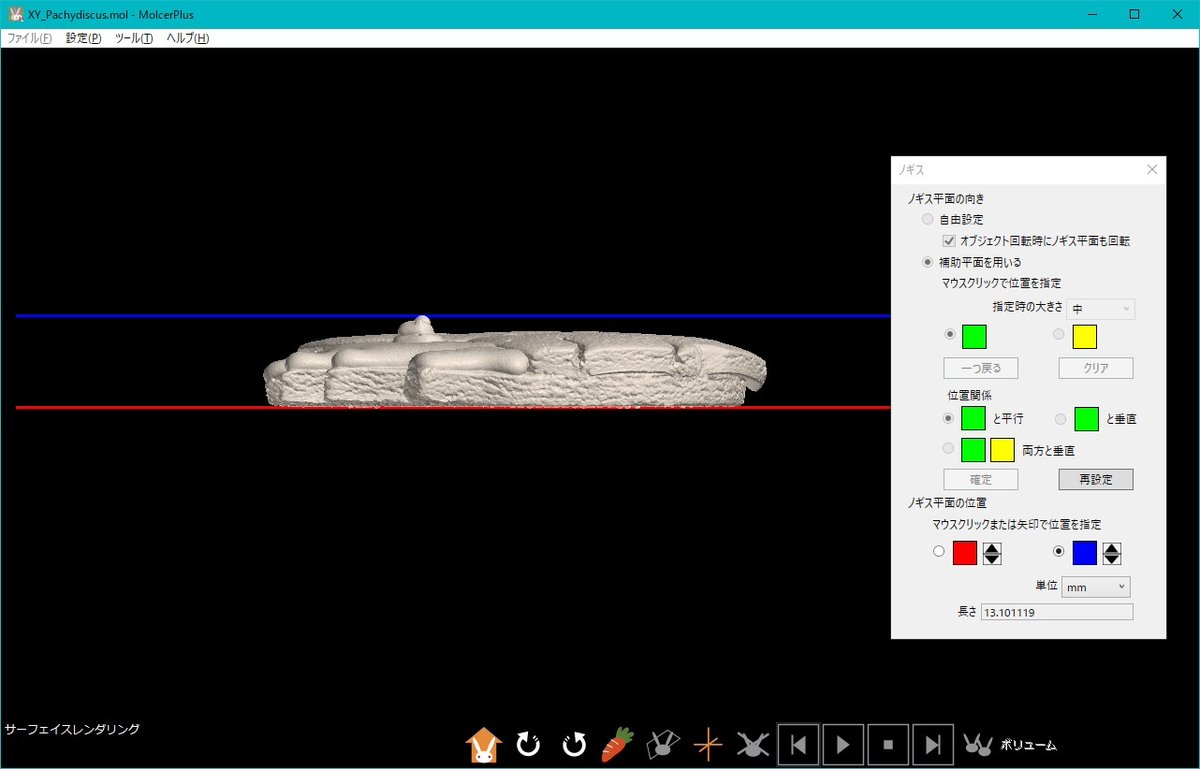
Task: Select the carrot tool icon
Action: pos(618,744)
